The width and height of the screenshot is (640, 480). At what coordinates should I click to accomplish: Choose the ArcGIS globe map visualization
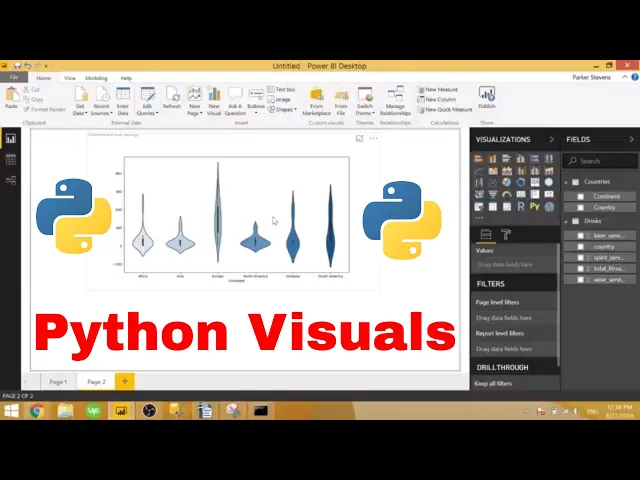pos(549,207)
